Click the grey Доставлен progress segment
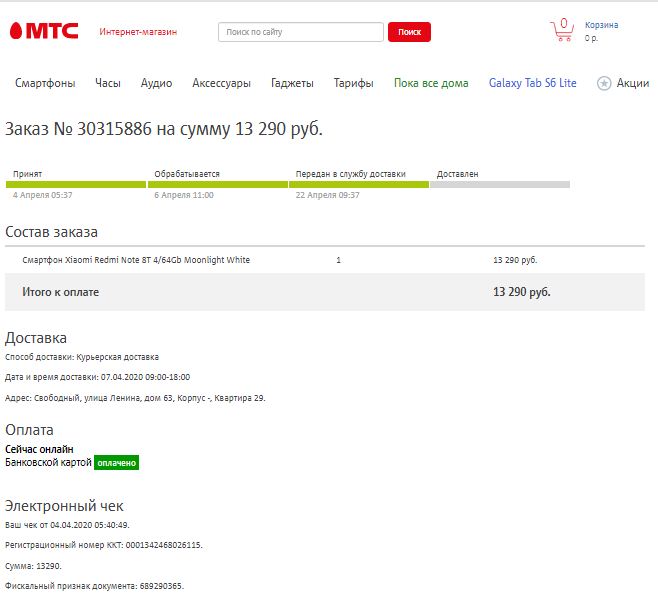The width and height of the screenshot is (658, 601). pyautogui.click(x=500, y=184)
